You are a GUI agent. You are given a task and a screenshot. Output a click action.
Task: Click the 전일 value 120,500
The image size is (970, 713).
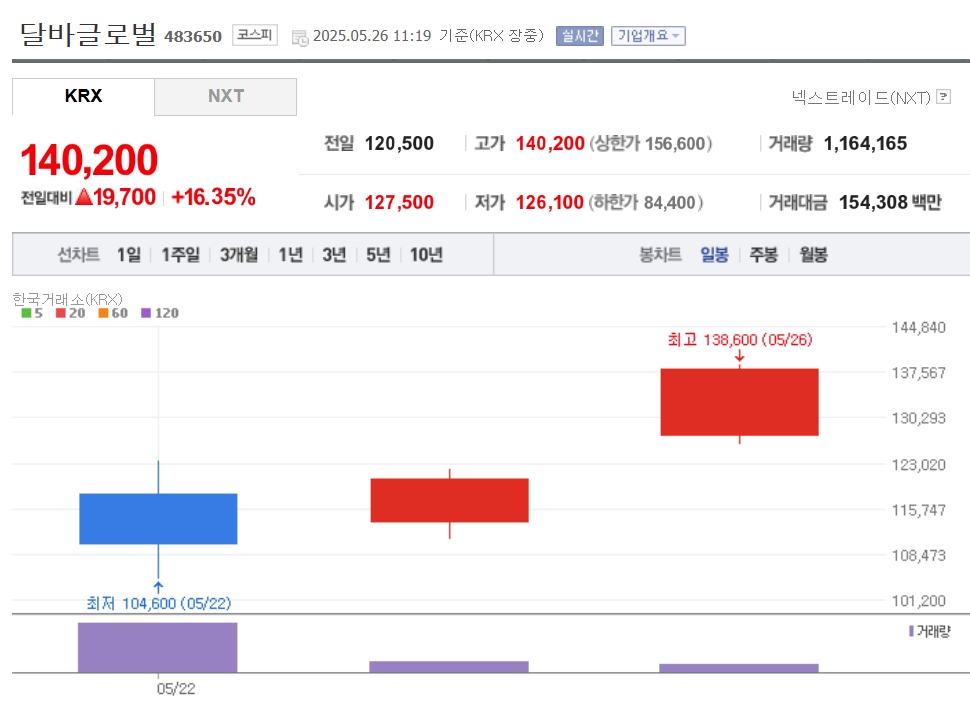tap(399, 143)
